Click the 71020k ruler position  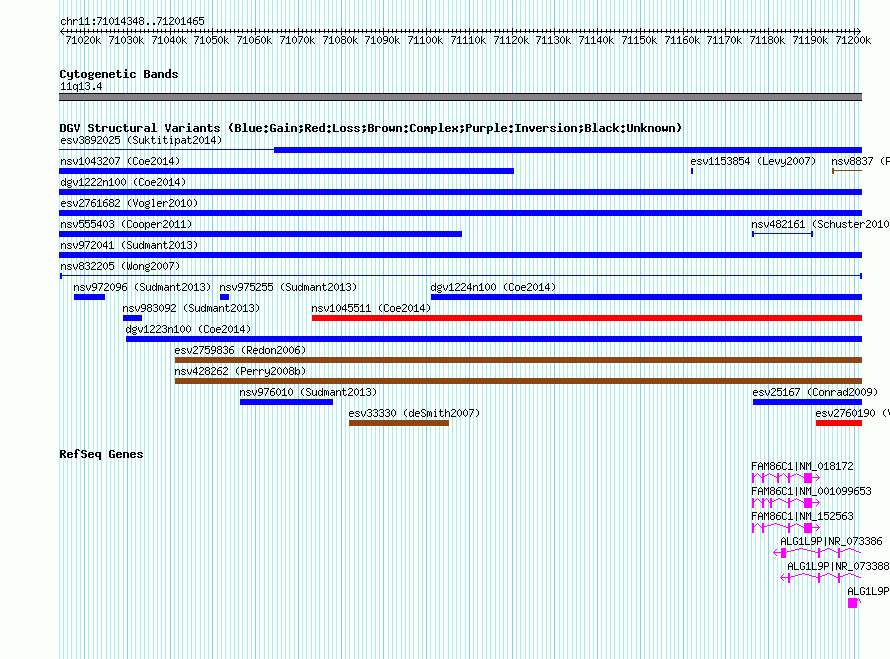83,40
